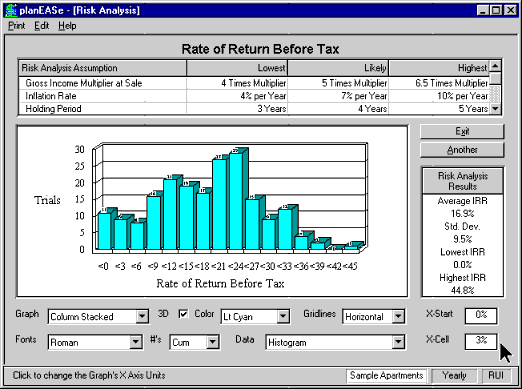Image resolution: width=522 pixels, height=389 pixels.
Task: Open the Print menu
Action: tap(17, 26)
